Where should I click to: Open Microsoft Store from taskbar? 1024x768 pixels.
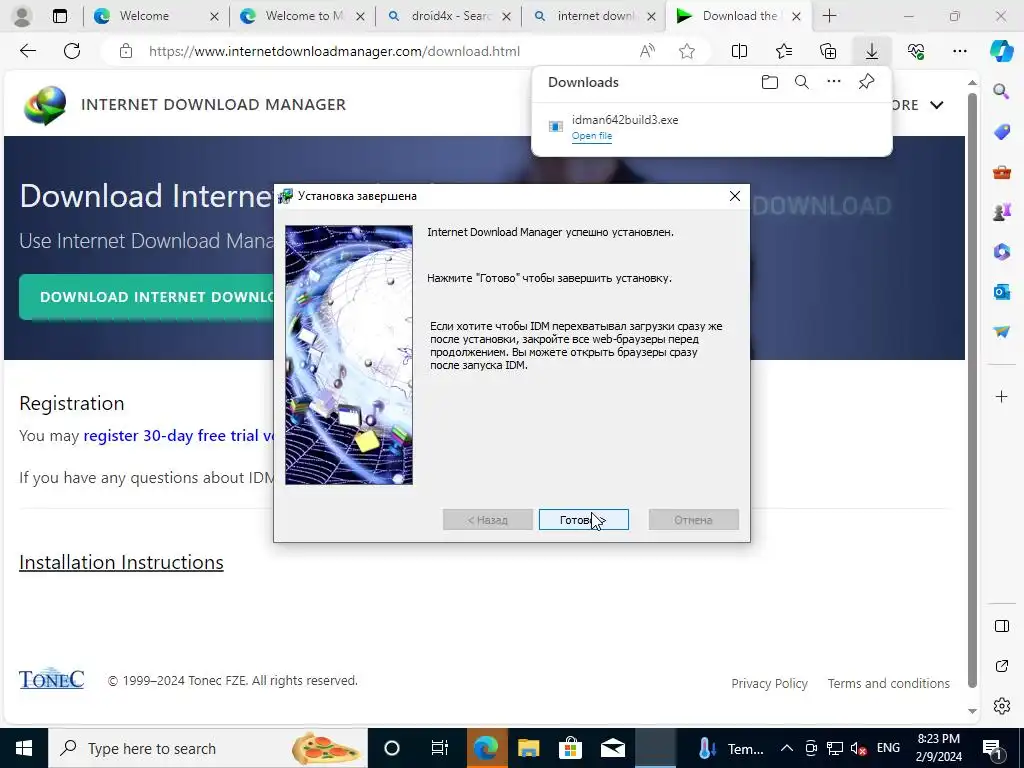[570, 748]
